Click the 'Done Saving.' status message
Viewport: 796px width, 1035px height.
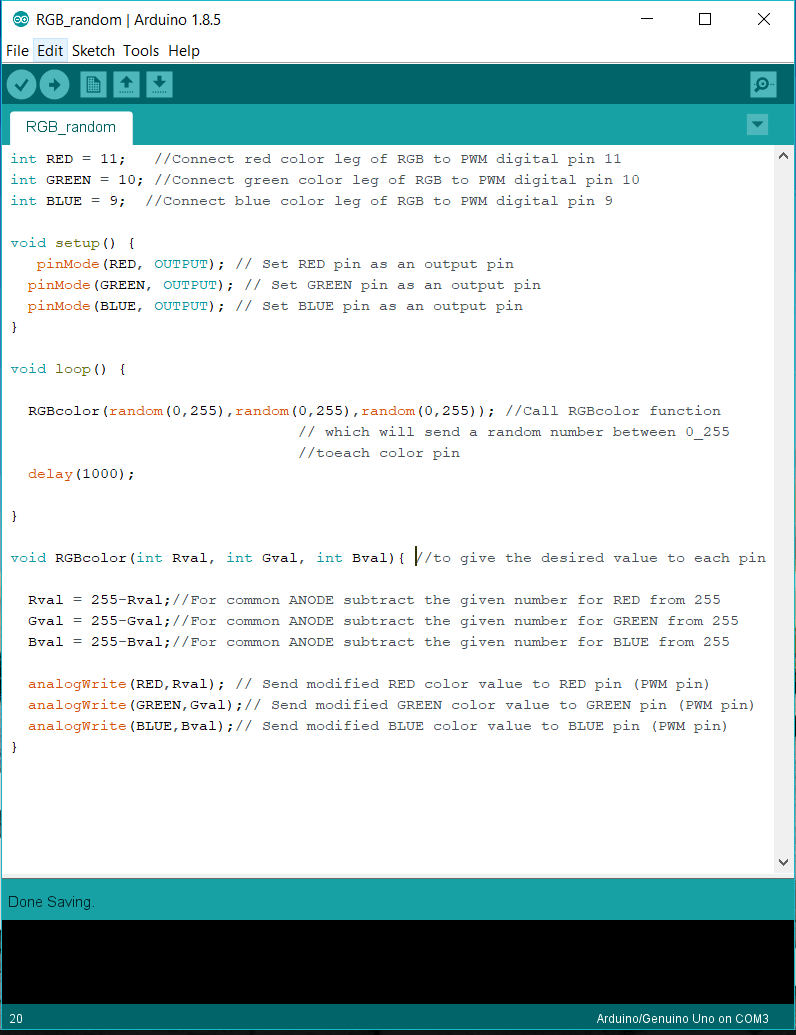(51, 902)
